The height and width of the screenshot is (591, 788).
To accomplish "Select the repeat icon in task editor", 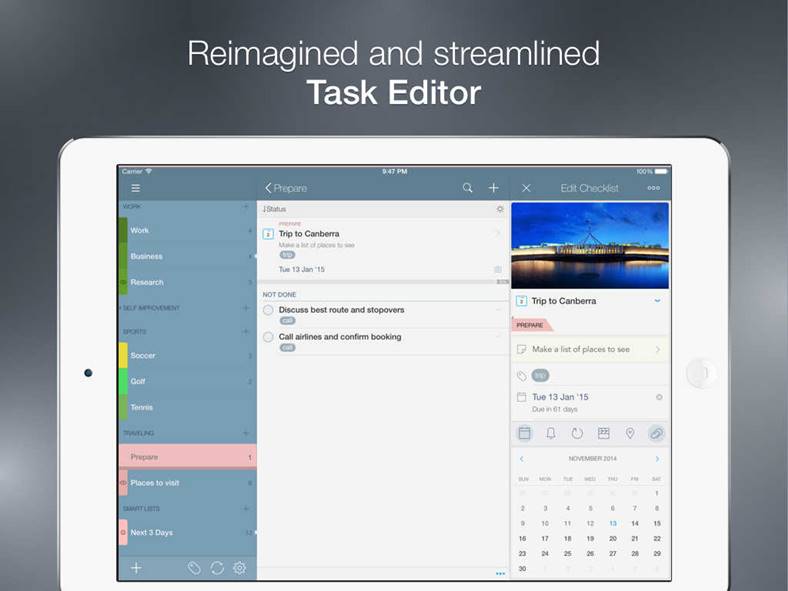I will [577, 433].
